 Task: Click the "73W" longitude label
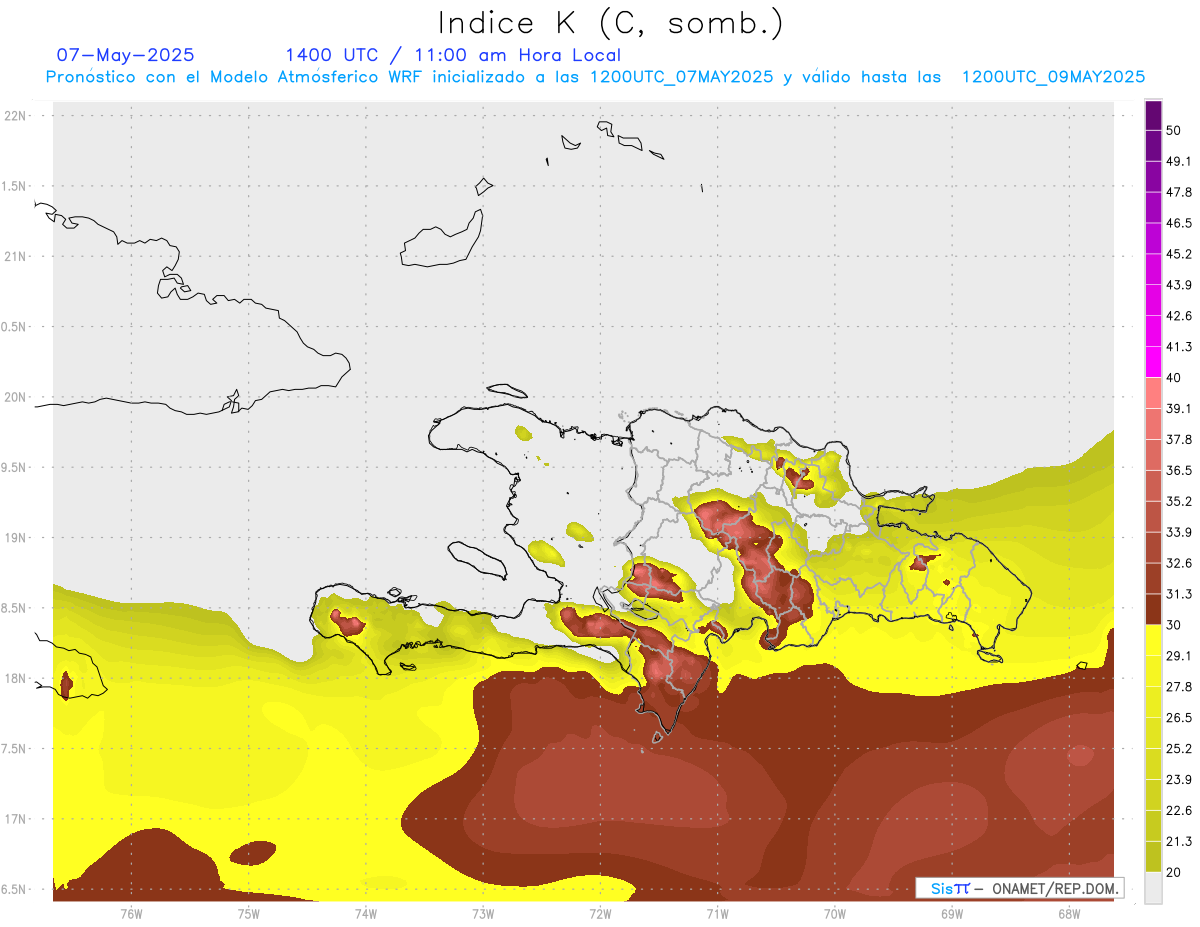pos(483,914)
